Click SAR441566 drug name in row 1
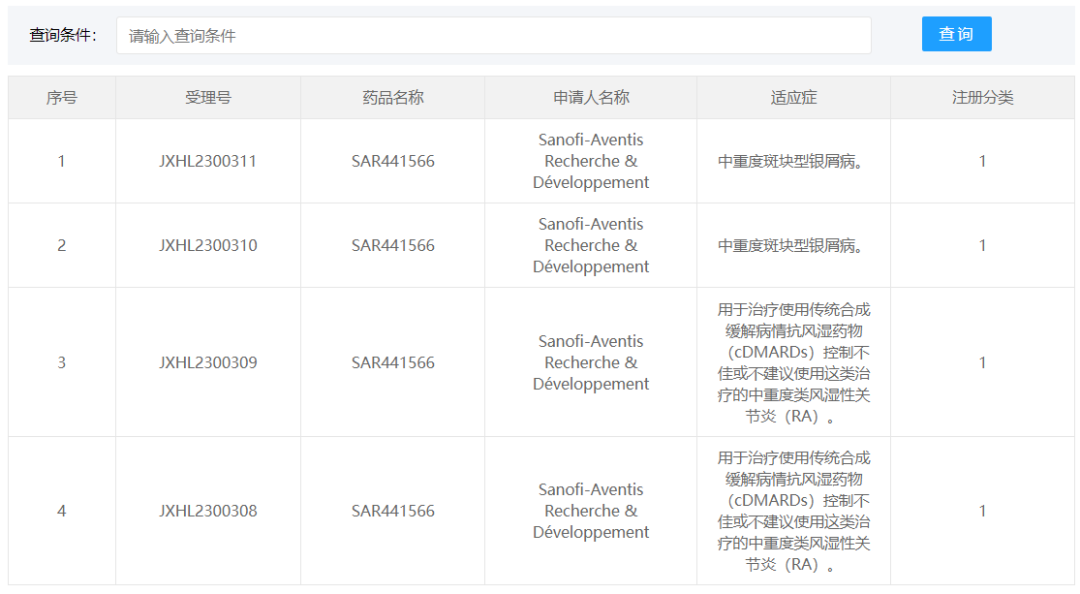This screenshot has height=594, width=1080. [393, 161]
